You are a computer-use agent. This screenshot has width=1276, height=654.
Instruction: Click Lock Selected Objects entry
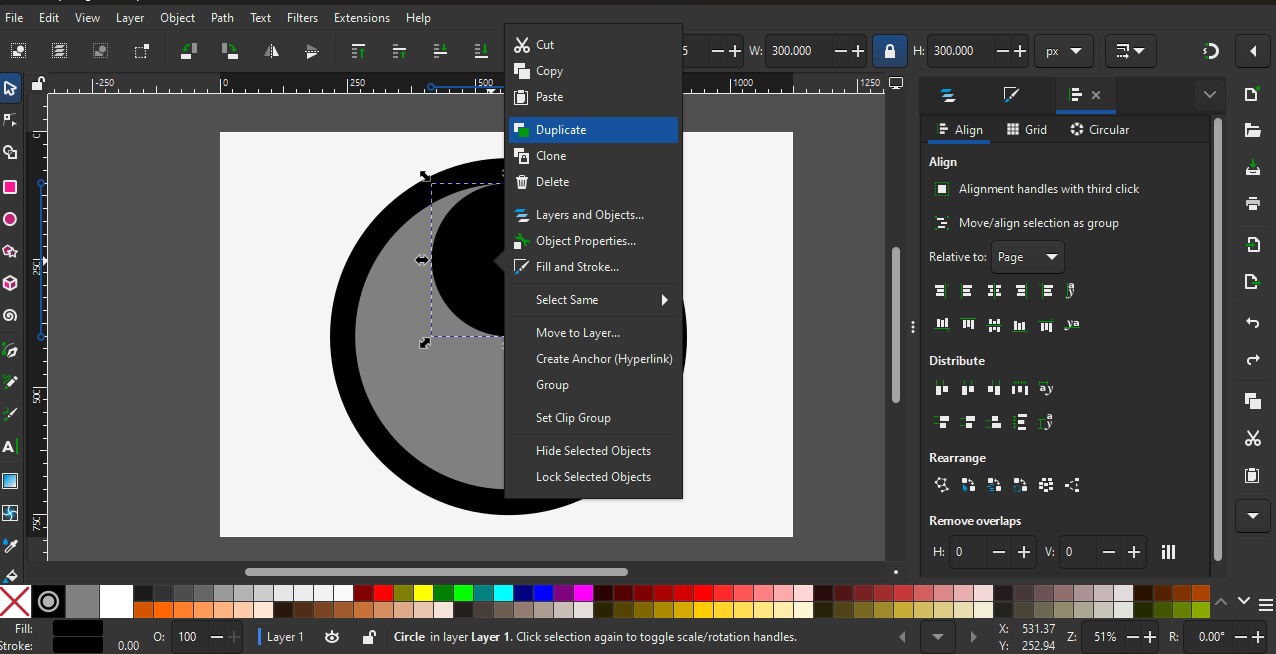coord(593,477)
